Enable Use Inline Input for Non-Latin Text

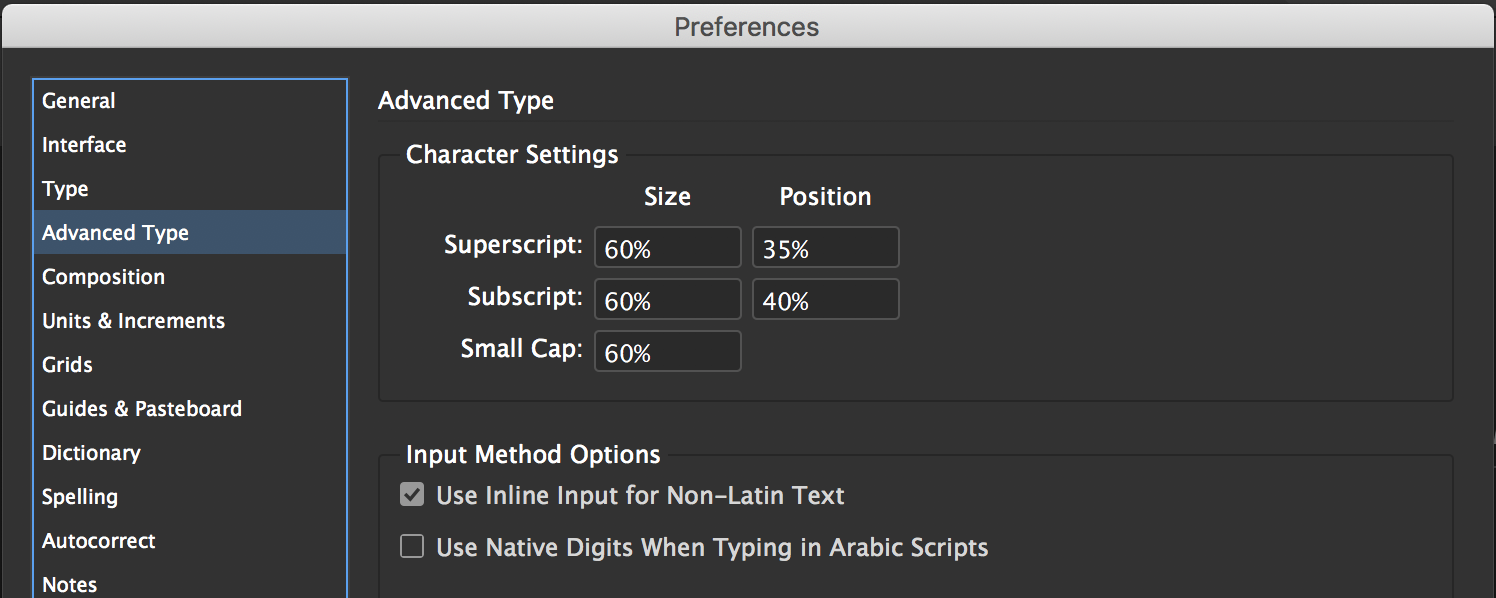412,495
